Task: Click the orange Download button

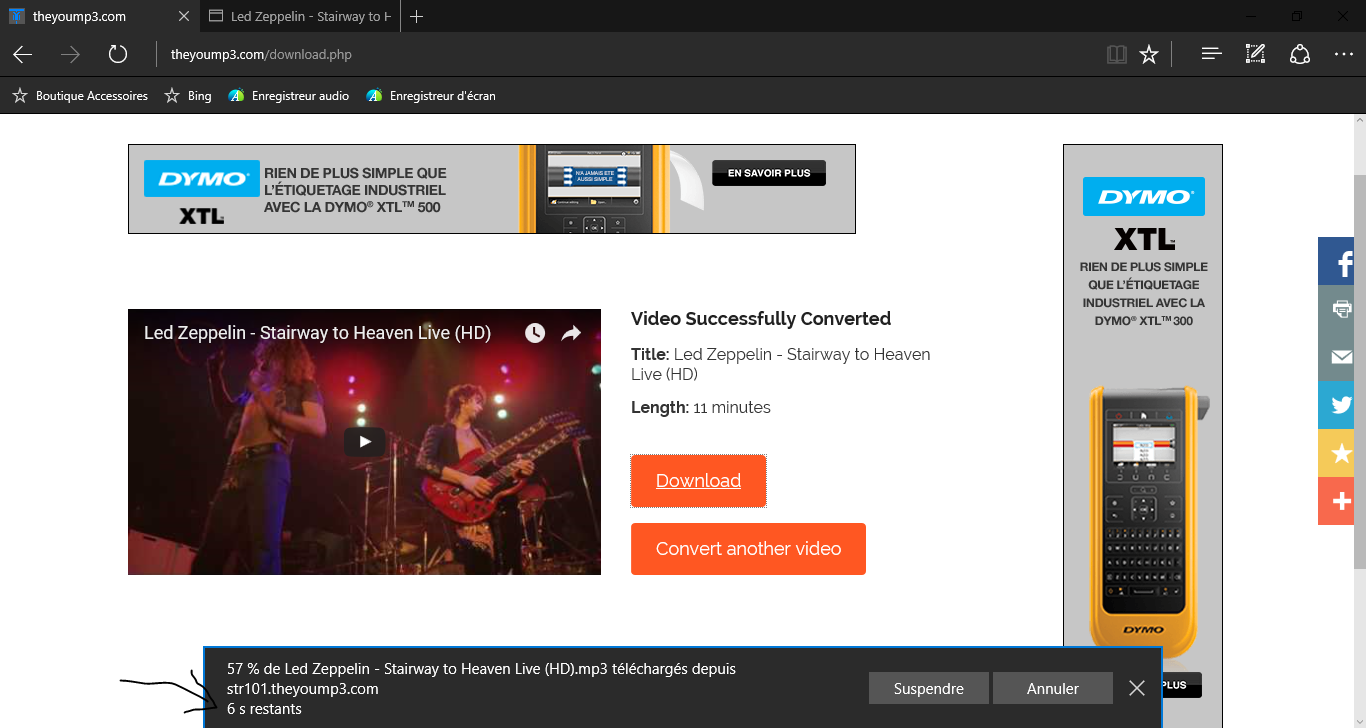Action: coord(698,481)
